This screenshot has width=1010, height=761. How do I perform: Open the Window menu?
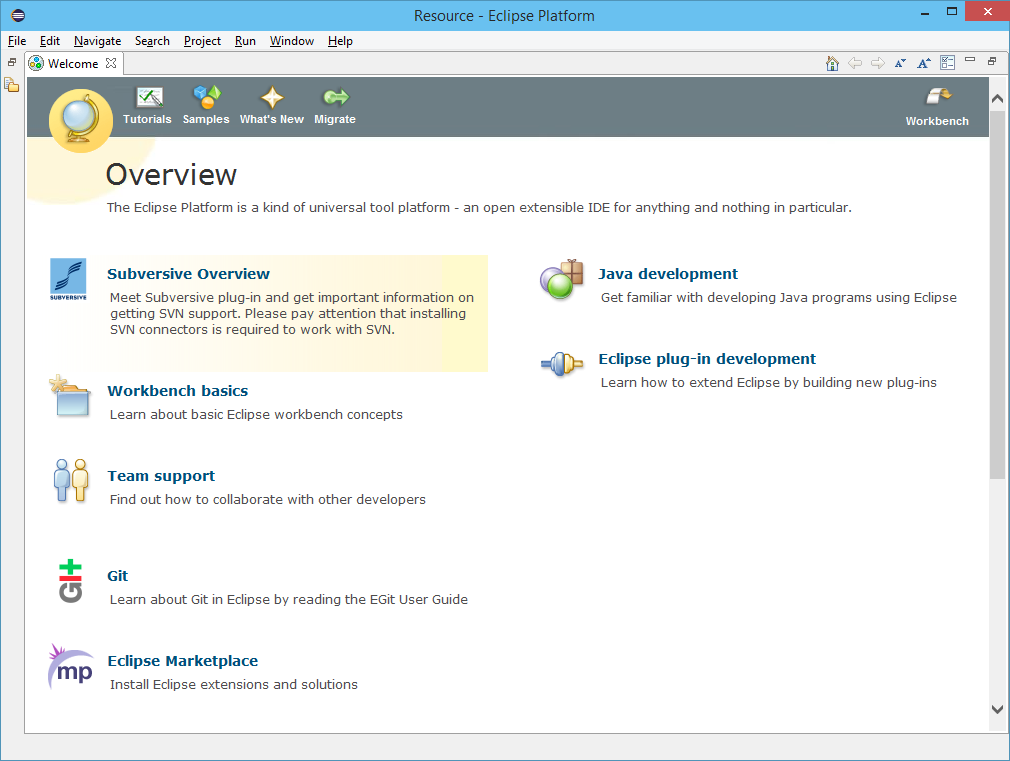point(292,41)
